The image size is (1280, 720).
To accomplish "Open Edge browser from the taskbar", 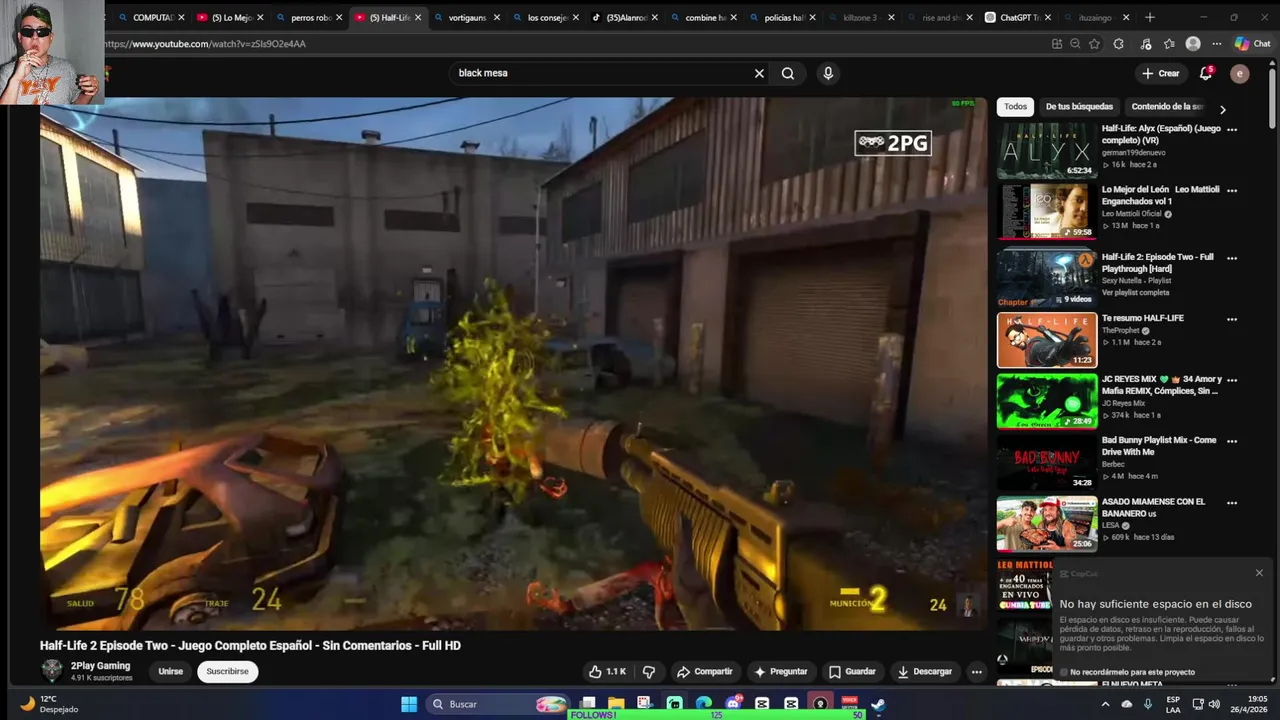I will coord(703,704).
